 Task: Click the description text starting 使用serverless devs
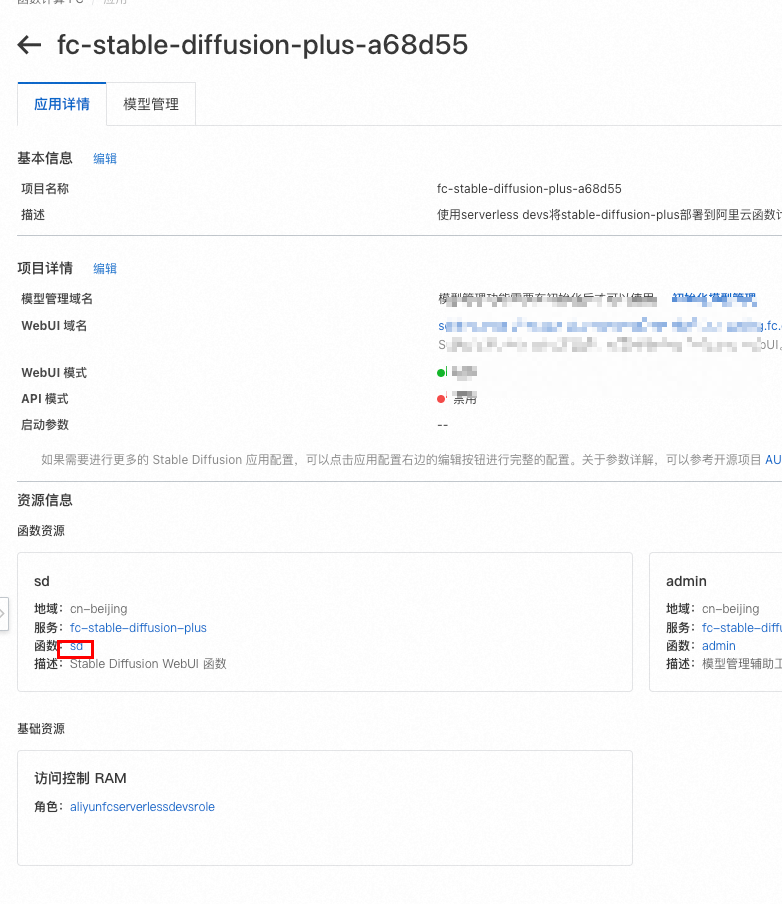coord(609,215)
